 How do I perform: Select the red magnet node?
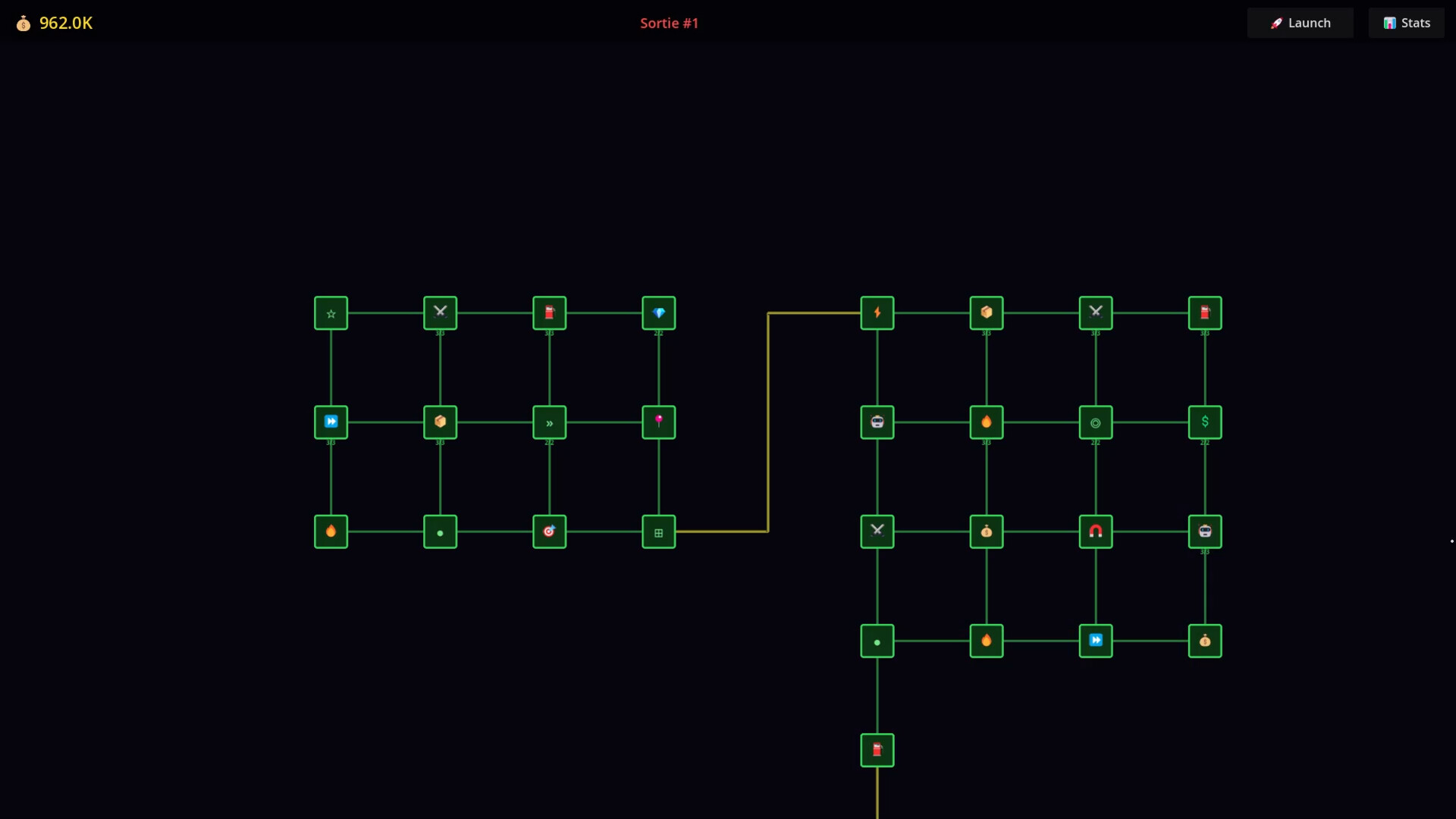(x=1096, y=532)
